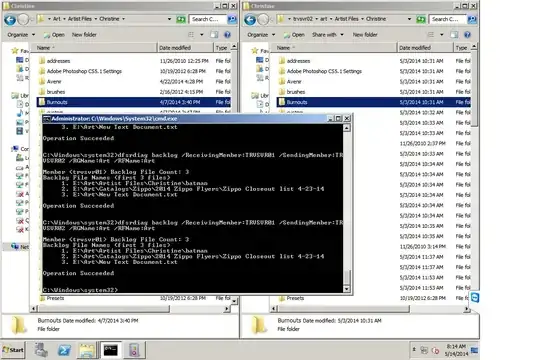Screen dimensions: 540x360
Task: Select the command prompt taskbar button
Action: 111,350
